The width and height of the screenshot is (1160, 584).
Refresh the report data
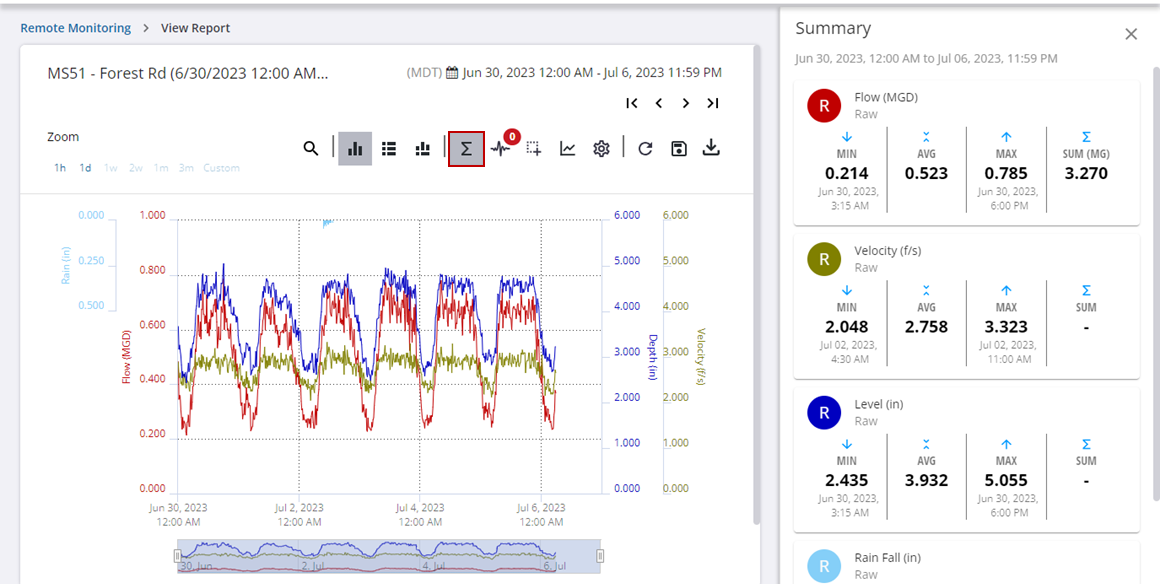click(x=645, y=149)
